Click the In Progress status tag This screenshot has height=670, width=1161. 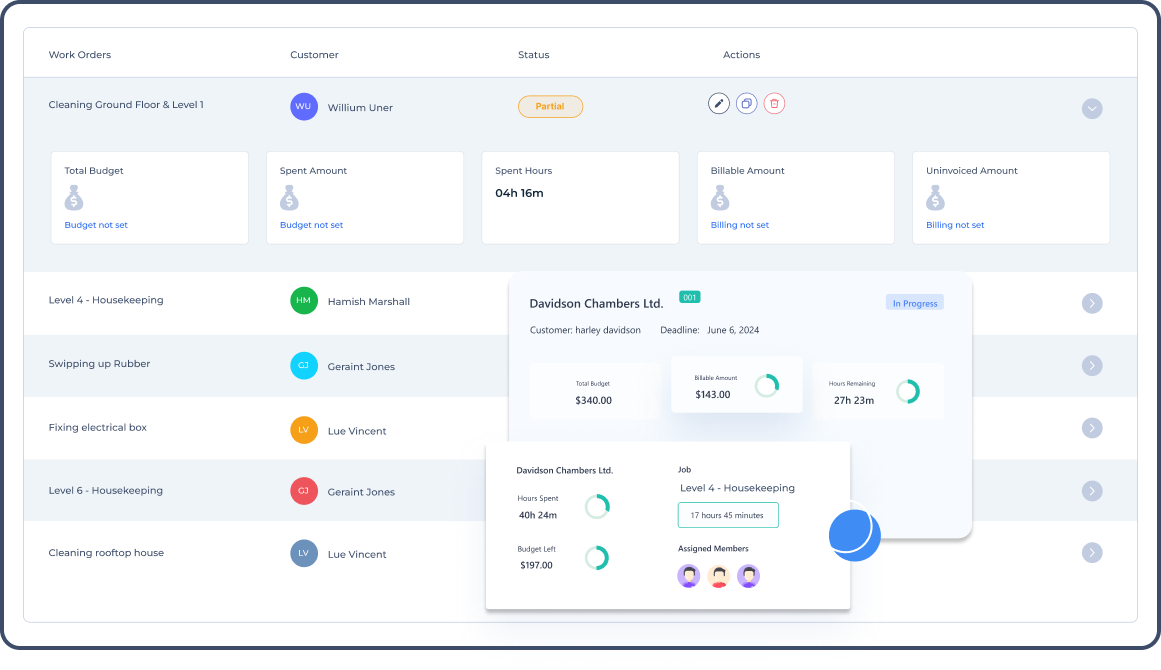click(914, 303)
